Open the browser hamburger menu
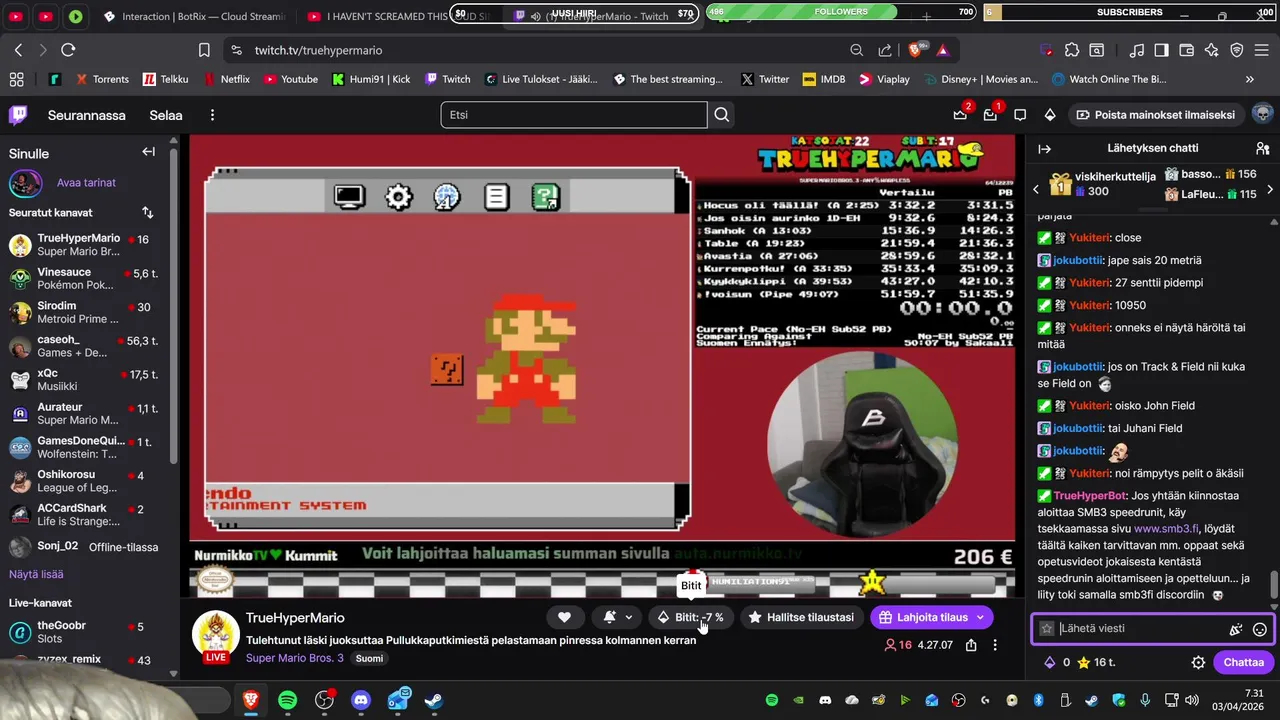This screenshot has width=1280, height=720. coord(1264,50)
